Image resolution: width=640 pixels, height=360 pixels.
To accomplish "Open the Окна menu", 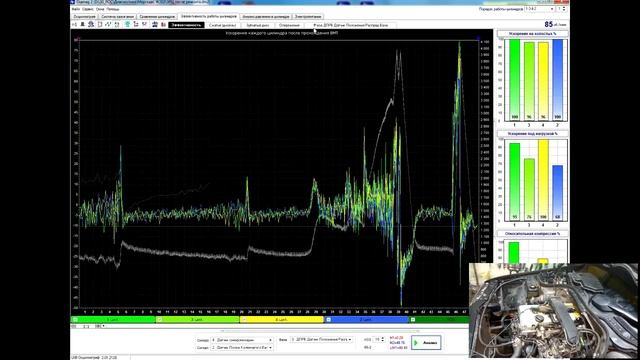I will pos(100,9).
